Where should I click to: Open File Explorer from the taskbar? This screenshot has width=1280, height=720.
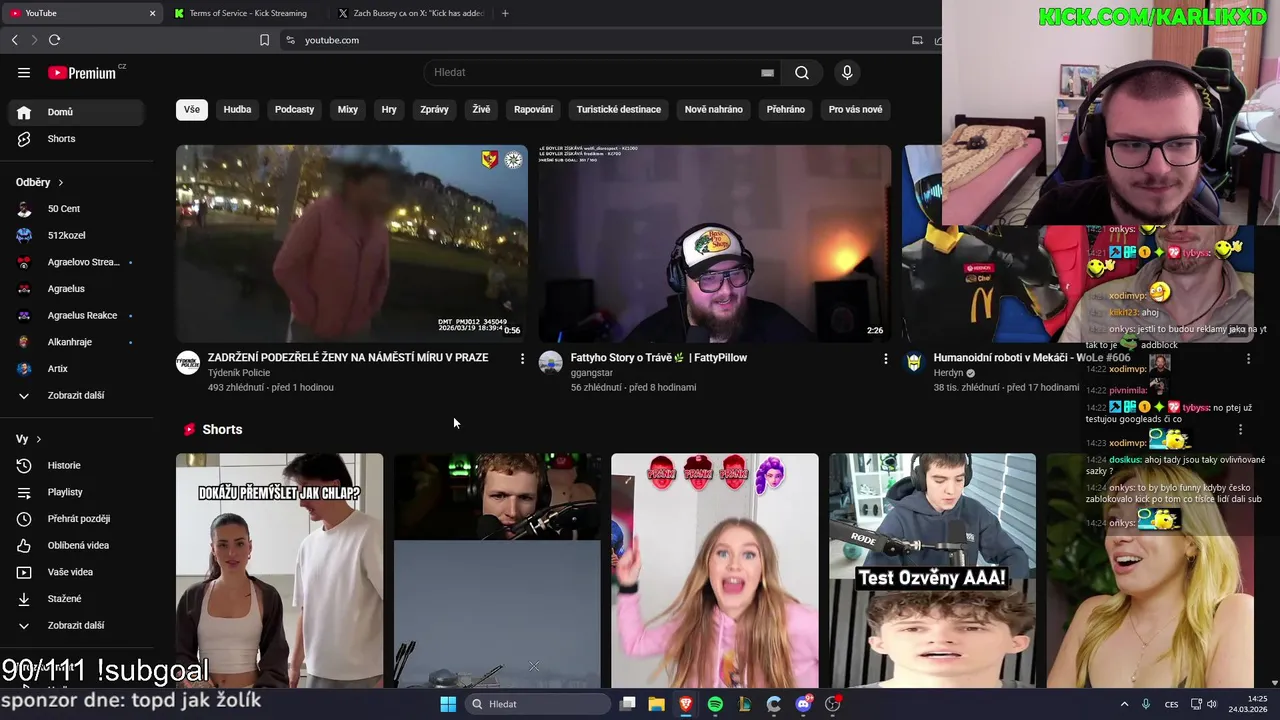[656, 704]
